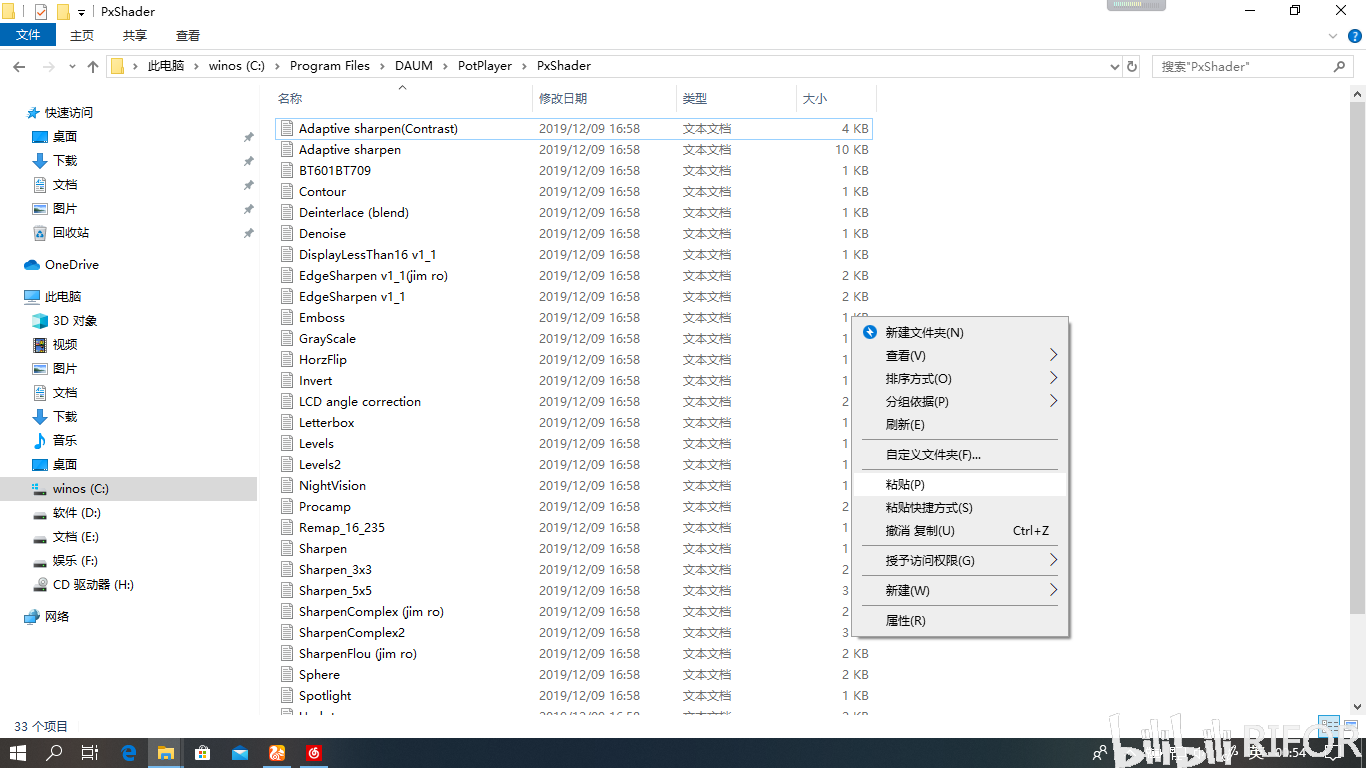The image size is (1366, 768).
Task: Click the New Folder icon in the title bar toolbar
Action: pos(63,12)
